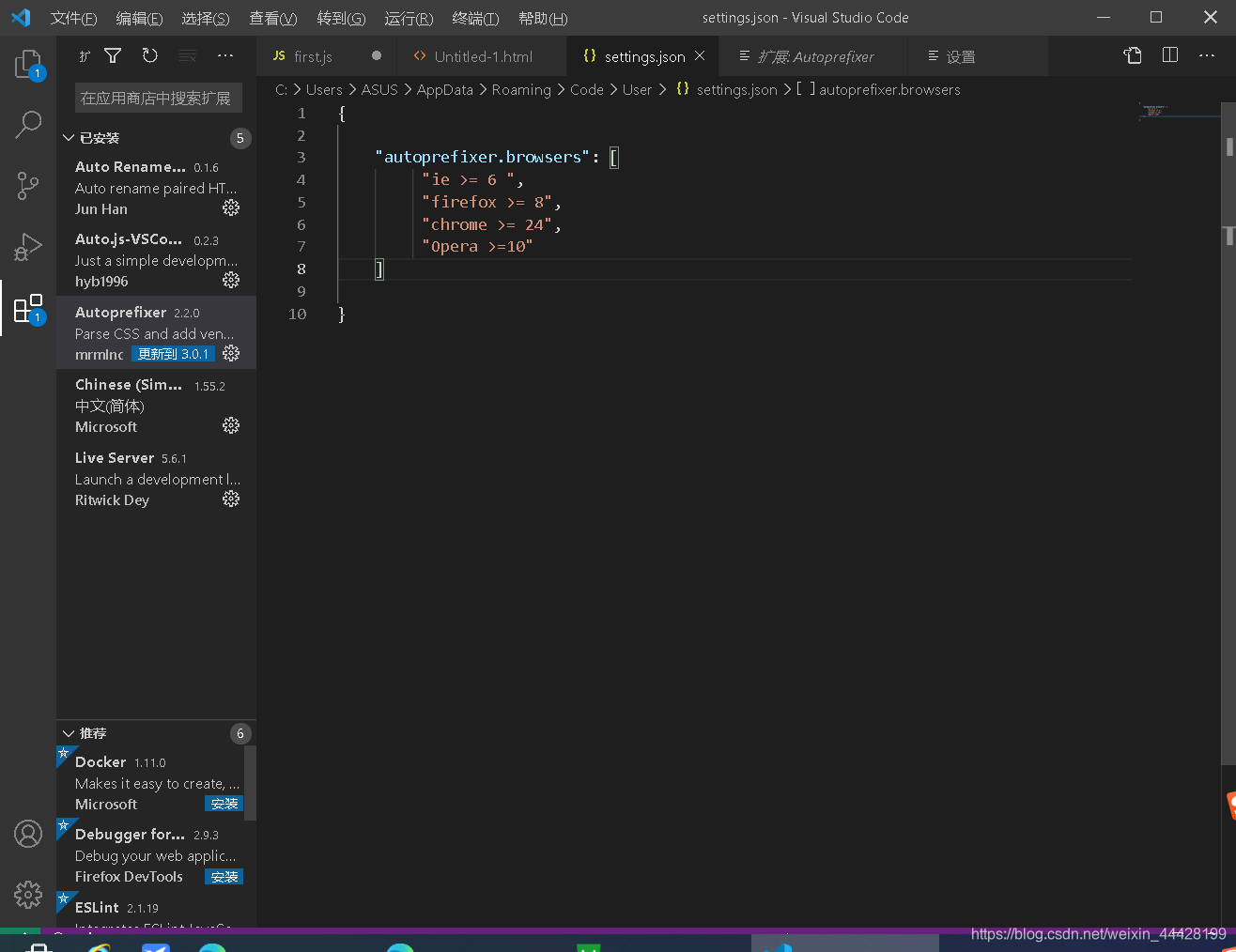This screenshot has height=952, width=1236.
Task: Select the Auto Rename Tag extension entry
Action: 156,187
